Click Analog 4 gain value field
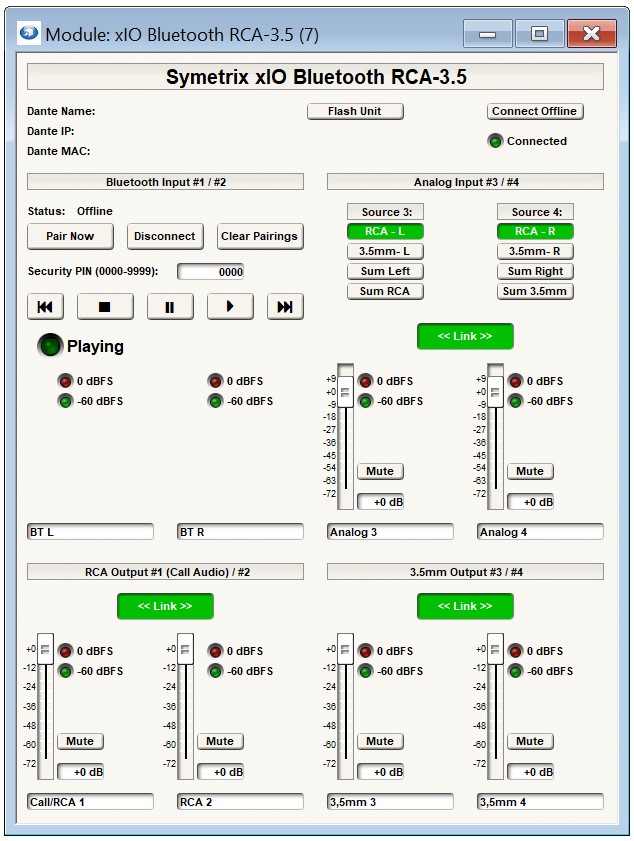The image size is (634, 841). click(x=530, y=502)
